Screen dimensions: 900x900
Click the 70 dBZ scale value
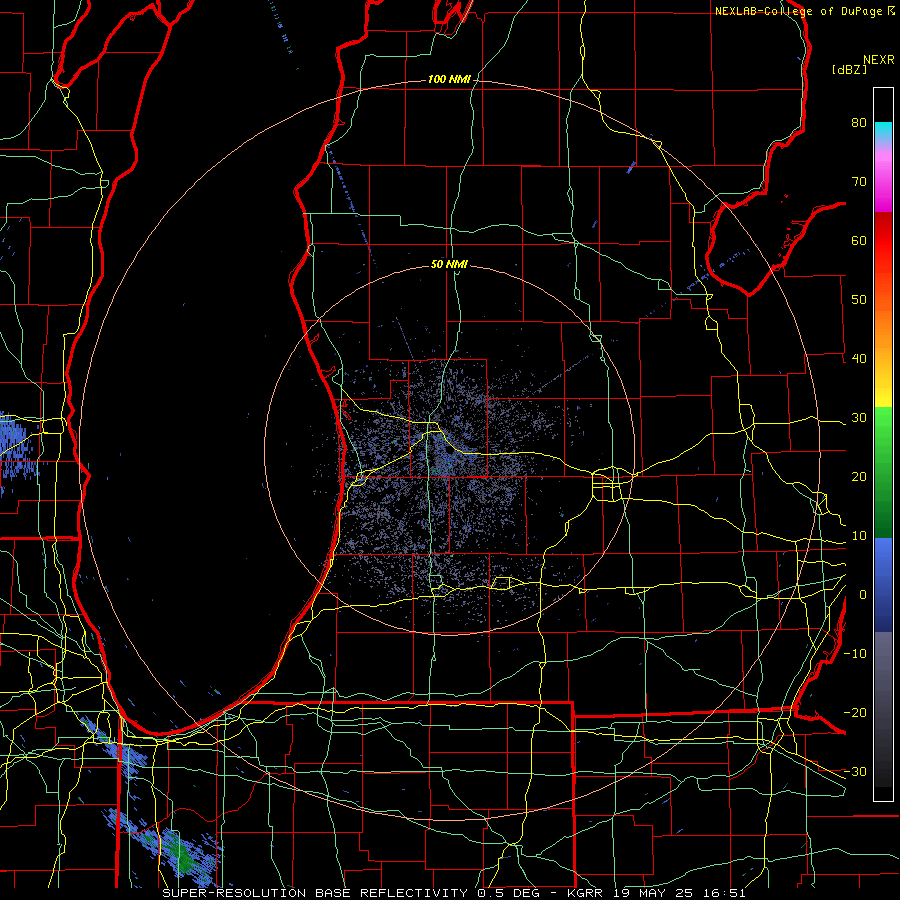(x=859, y=181)
